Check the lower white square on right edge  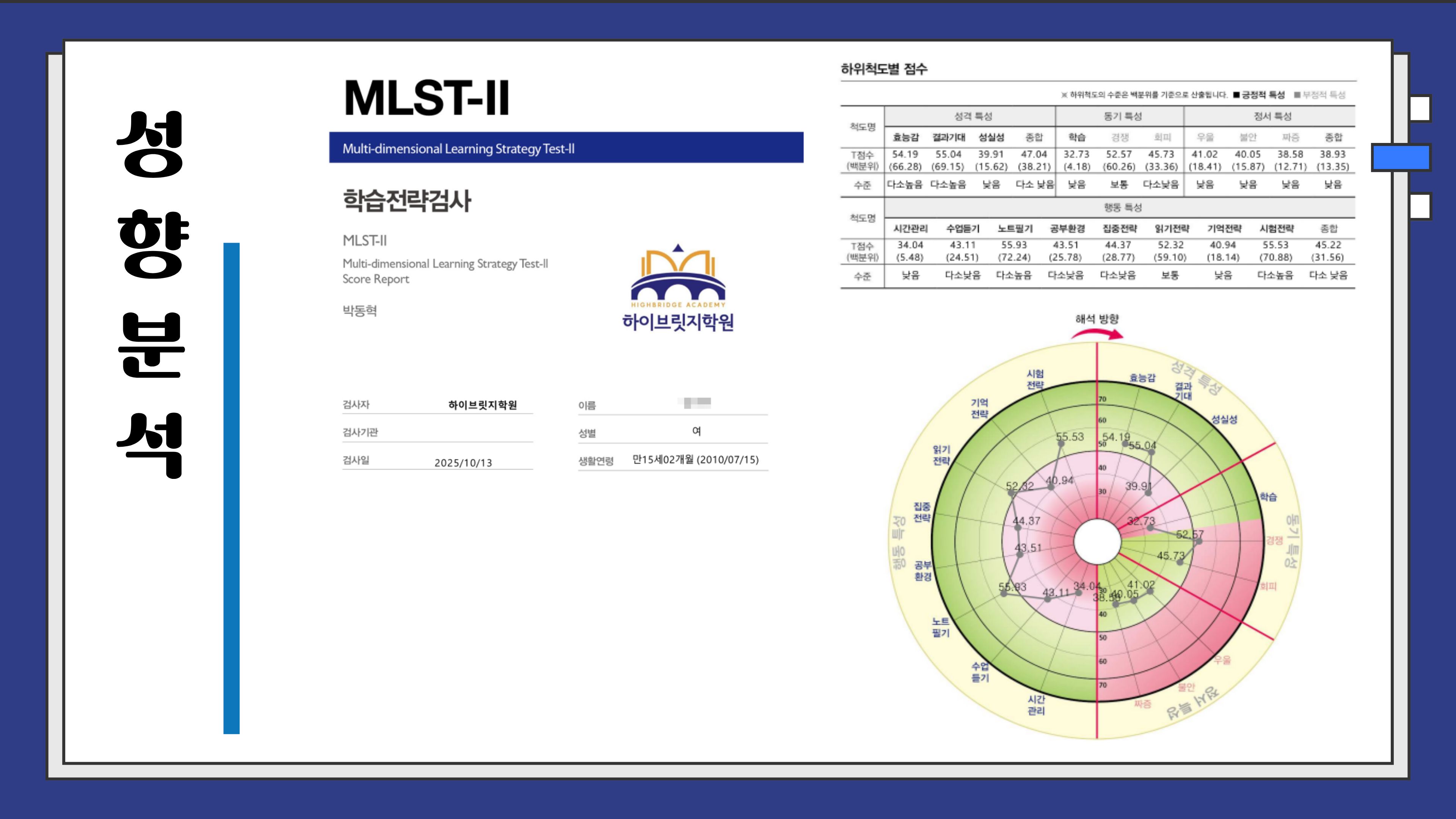[x=1420, y=207]
